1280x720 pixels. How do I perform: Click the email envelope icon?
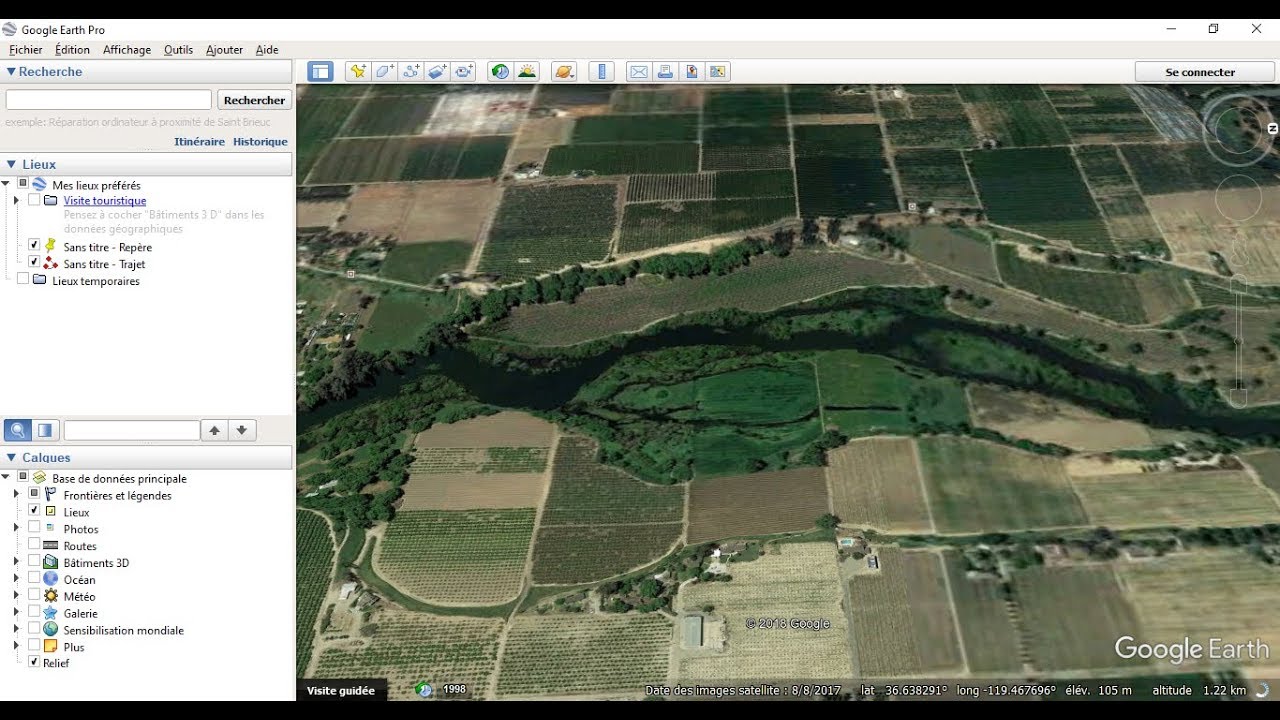pos(638,71)
